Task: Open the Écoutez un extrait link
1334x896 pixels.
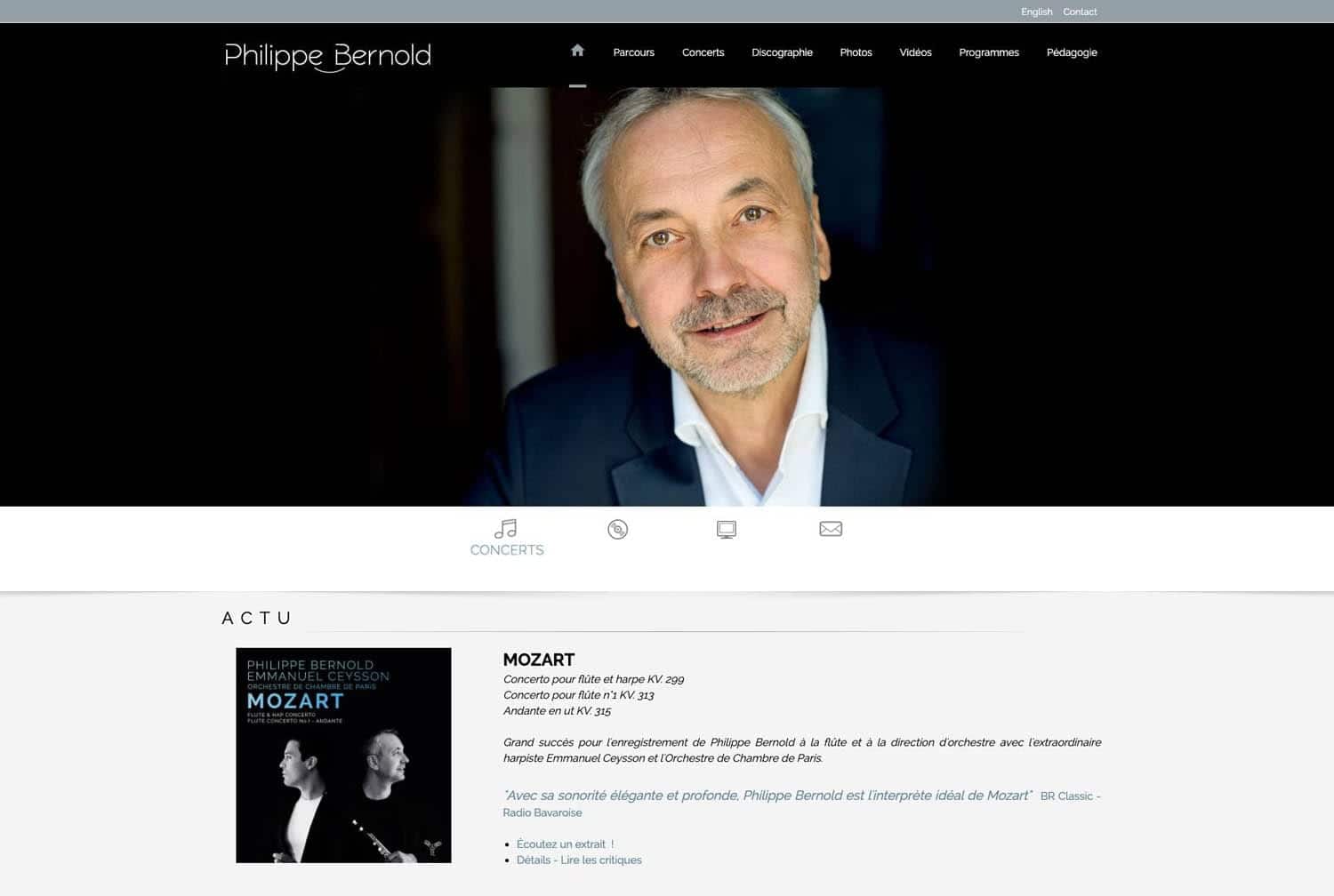Action: pyautogui.click(x=565, y=844)
